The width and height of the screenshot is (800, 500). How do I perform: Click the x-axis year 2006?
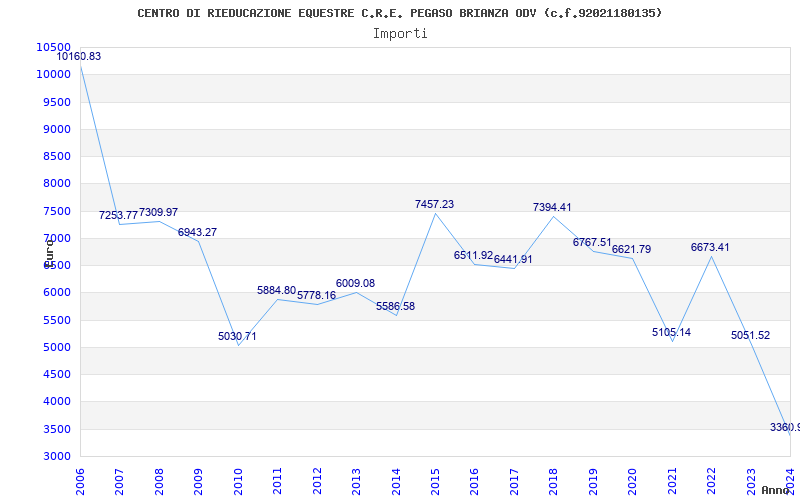tap(80, 482)
